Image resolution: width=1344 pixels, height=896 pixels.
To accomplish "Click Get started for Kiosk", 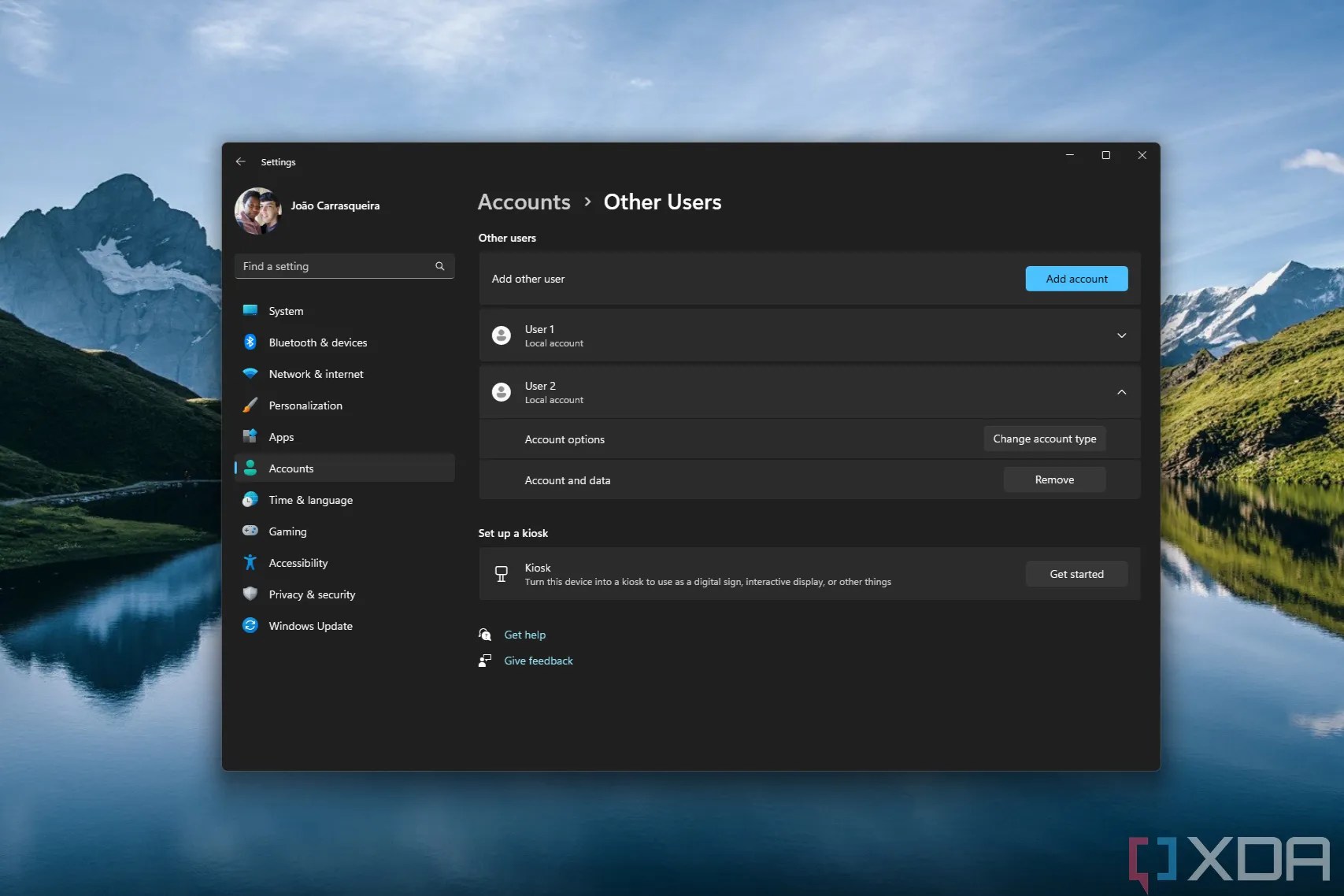I will [1076, 574].
